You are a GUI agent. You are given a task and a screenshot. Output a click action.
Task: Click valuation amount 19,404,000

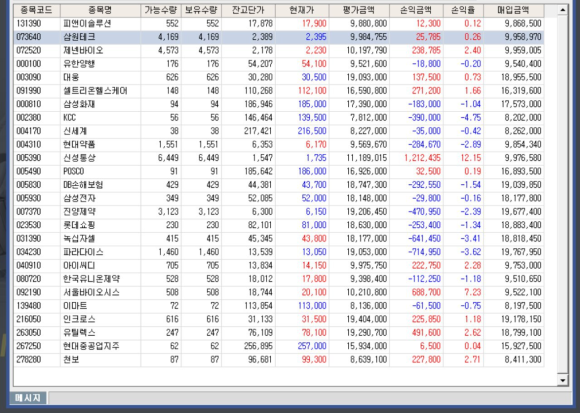tap(367, 319)
